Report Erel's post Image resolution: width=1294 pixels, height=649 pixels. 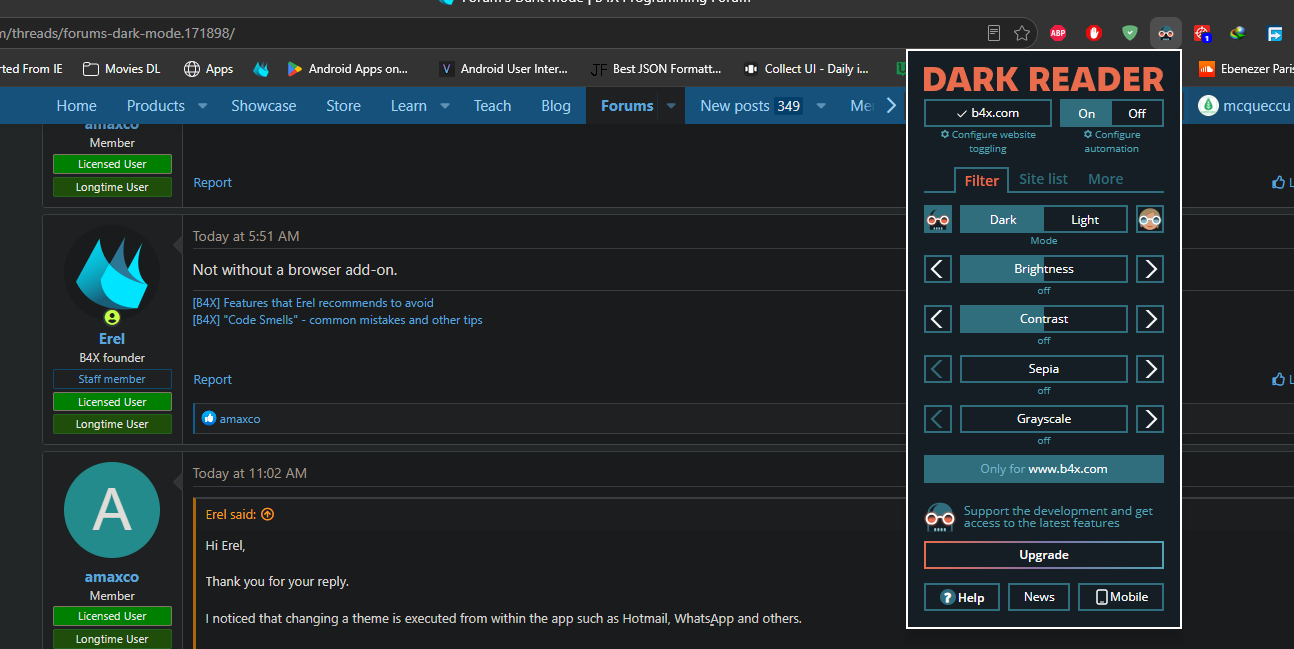(212, 380)
